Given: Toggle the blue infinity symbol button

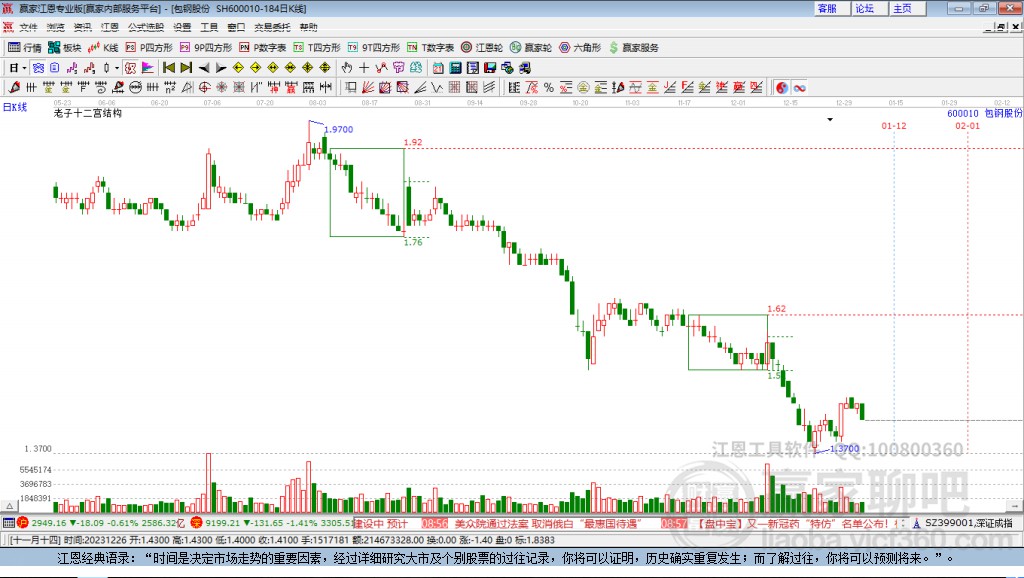Looking at the screenshot, I should pyautogui.click(x=799, y=88).
